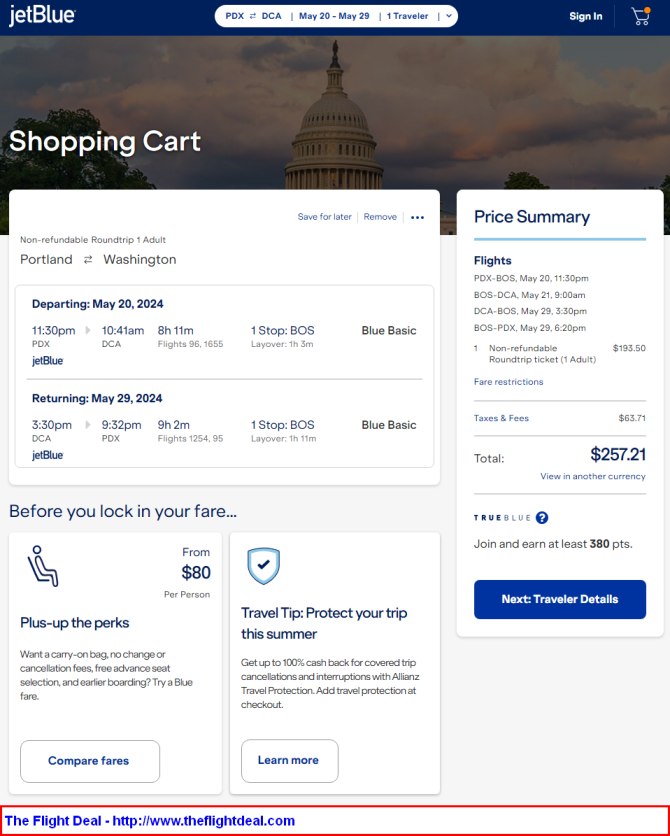Click the jetBlue airline logo under returning flight

[x=47, y=455]
